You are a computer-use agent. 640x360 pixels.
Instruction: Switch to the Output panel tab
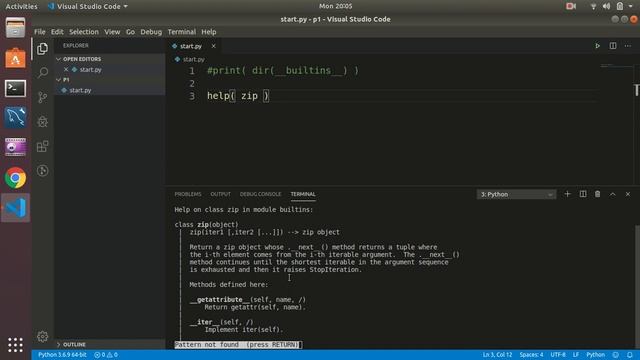pos(220,194)
